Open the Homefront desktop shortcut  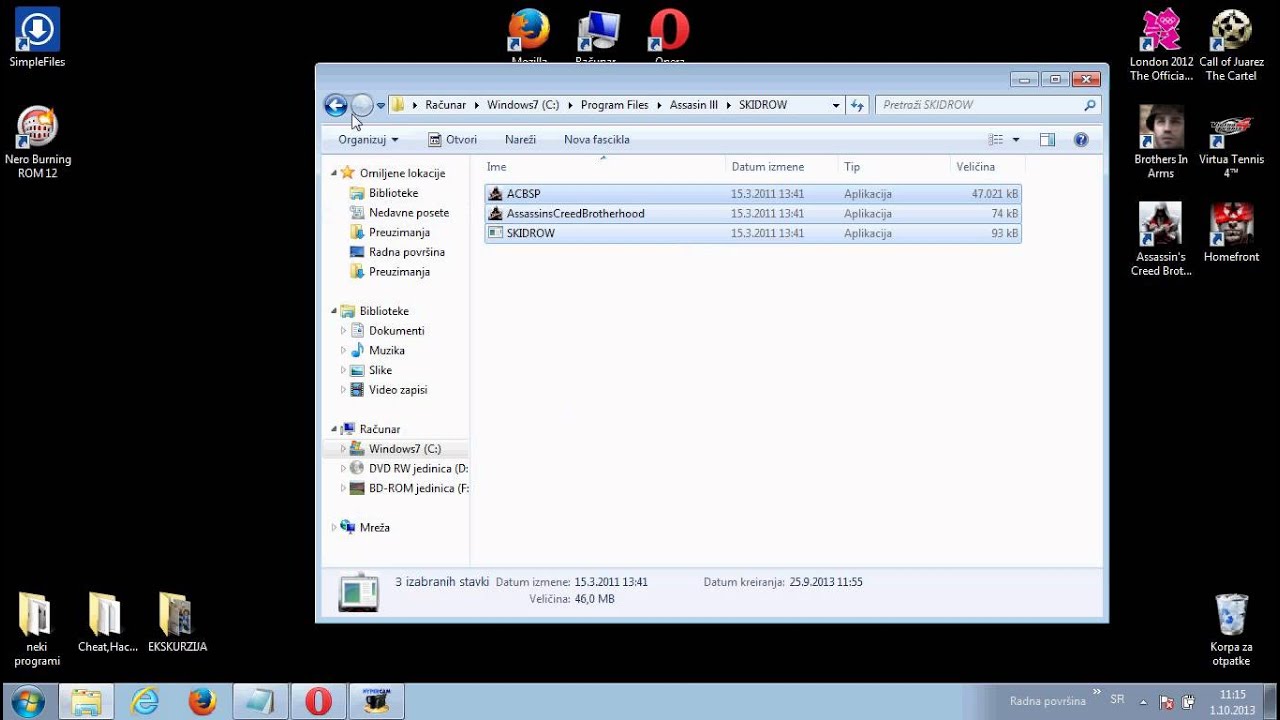point(1231,232)
